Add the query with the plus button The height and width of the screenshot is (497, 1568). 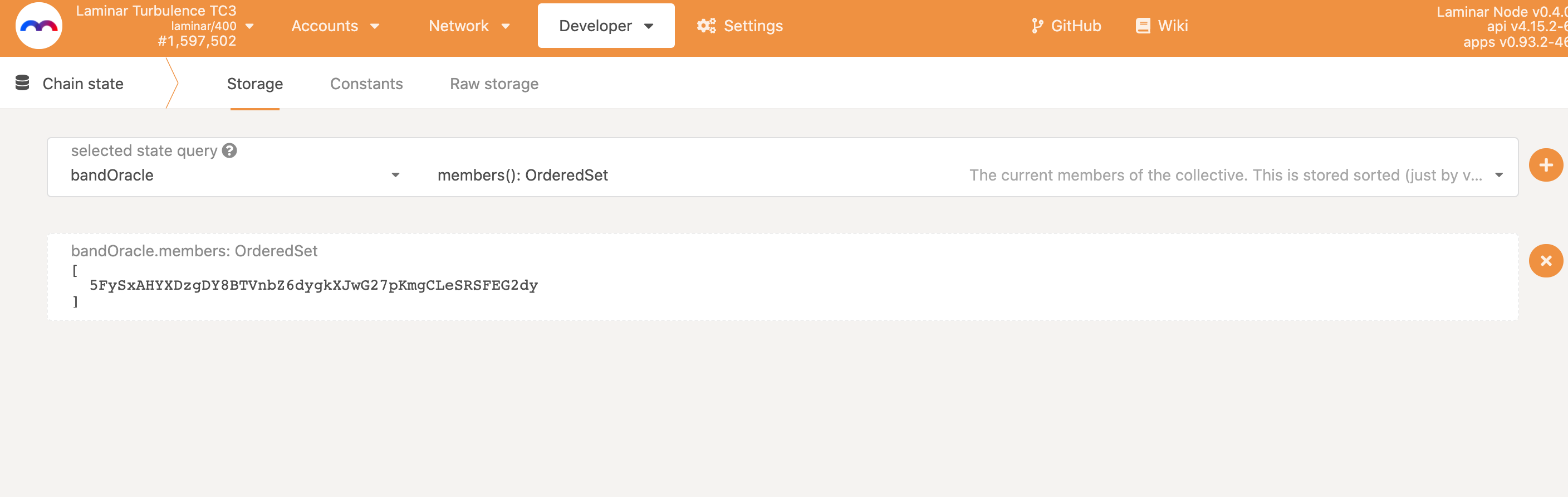1546,165
